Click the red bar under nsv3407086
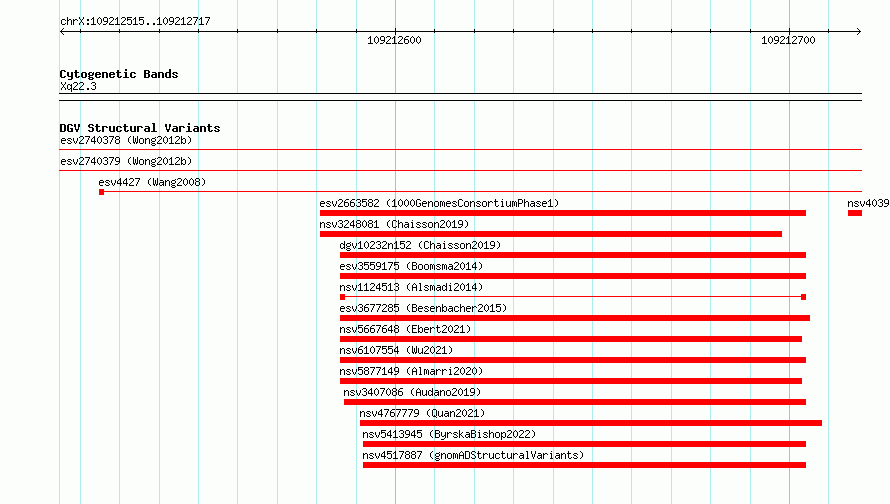The height and width of the screenshot is (504, 890). [x=575, y=402]
